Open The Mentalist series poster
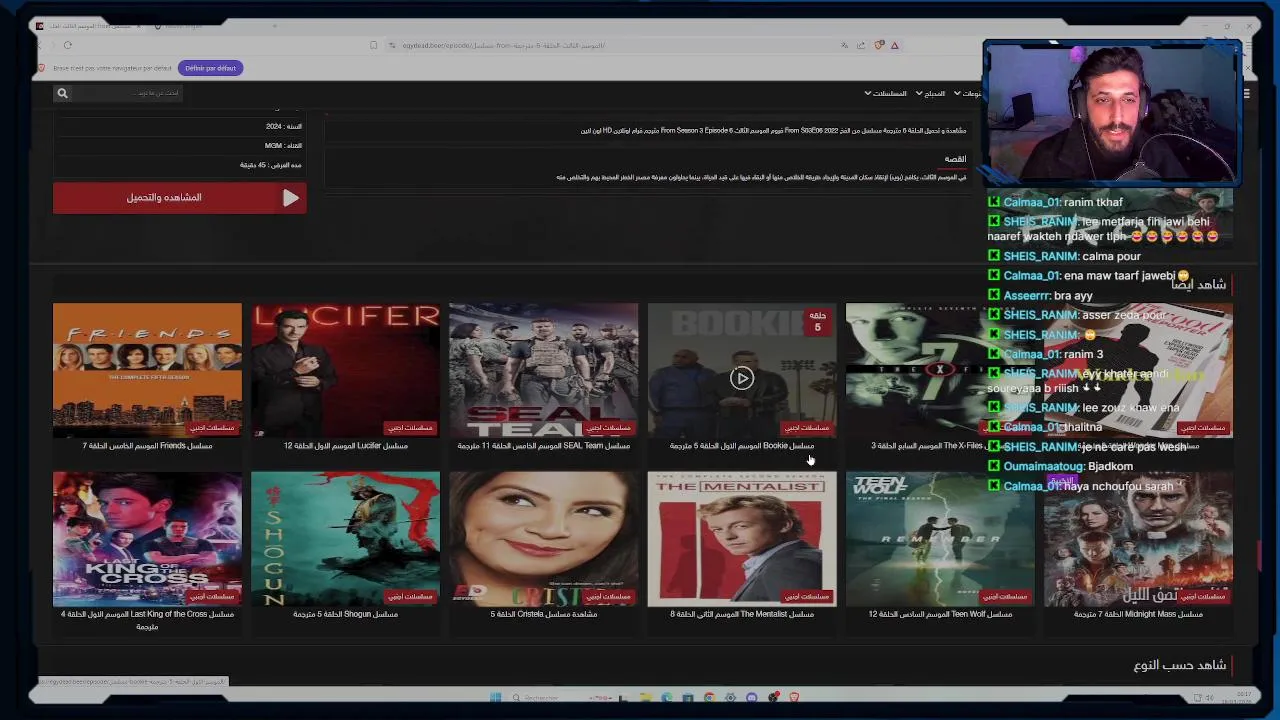Image resolution: width=1280 pixels, height=720 pixels. 742,539
